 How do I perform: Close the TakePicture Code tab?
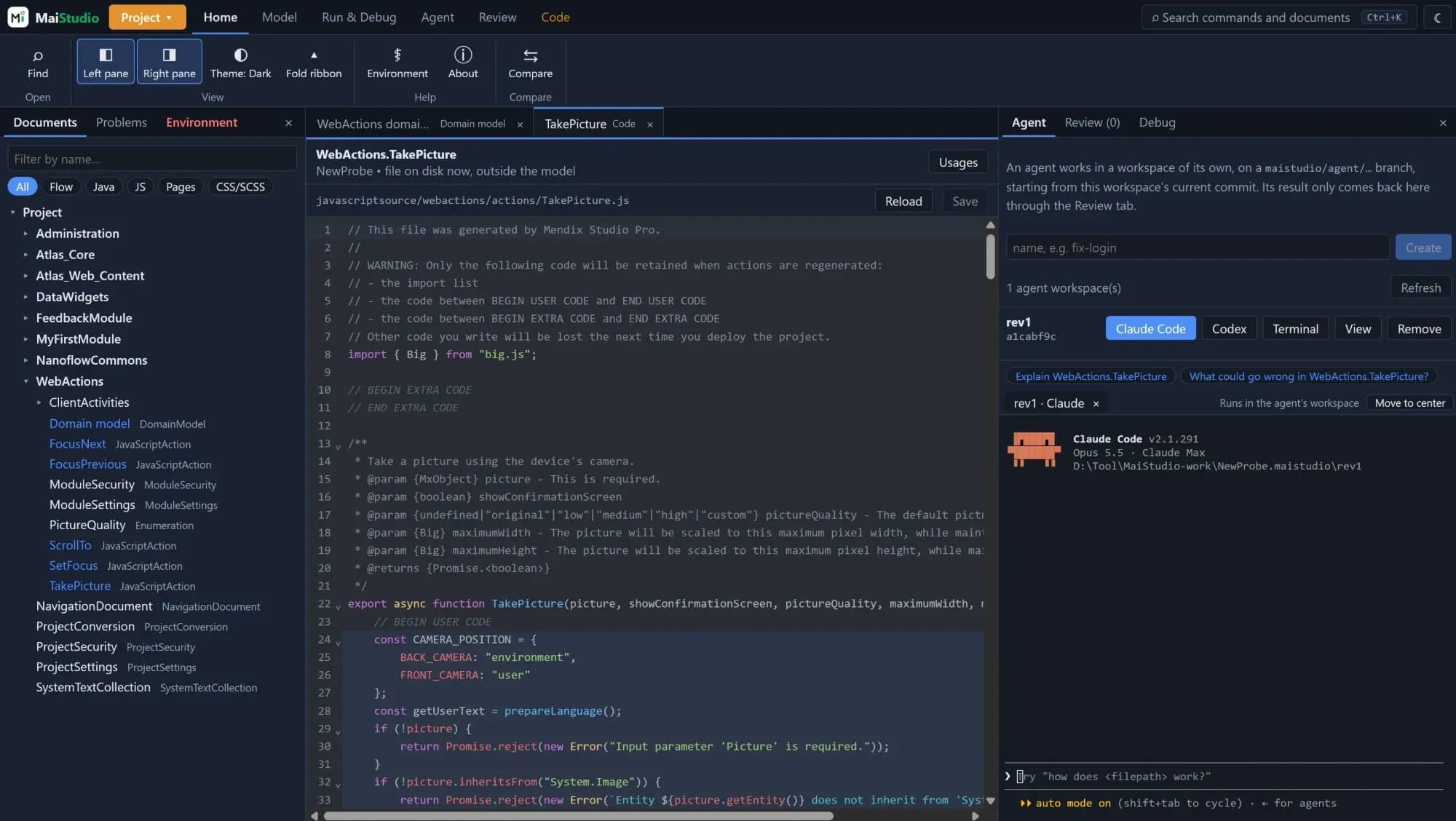coord(650,124)
